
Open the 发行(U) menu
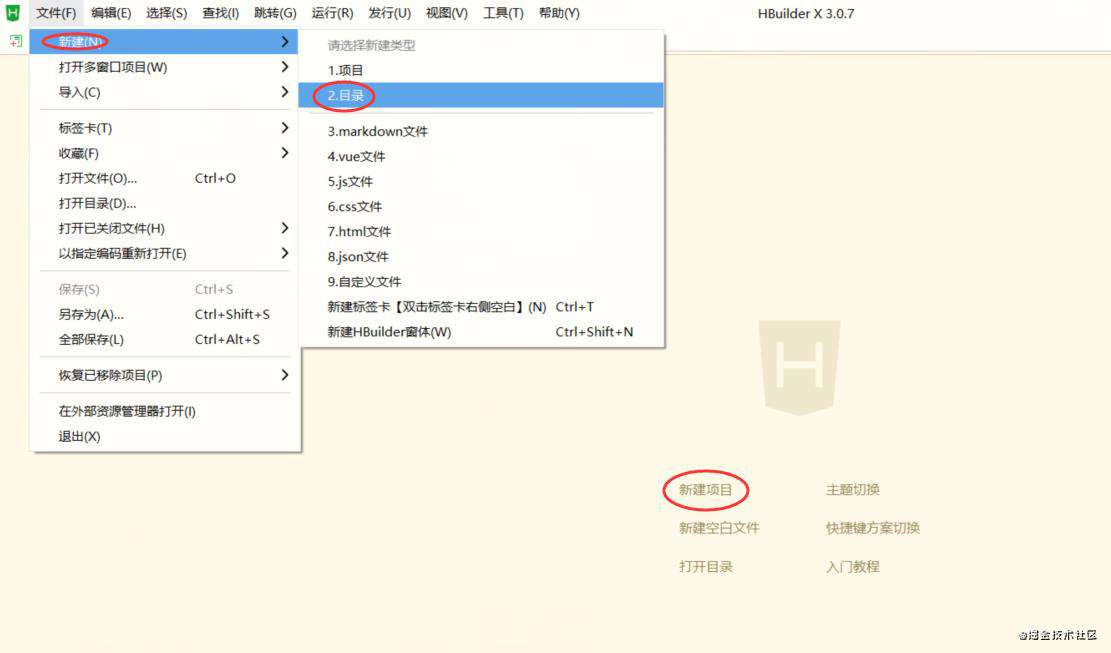pyautogui.click(x=390, y=13)
